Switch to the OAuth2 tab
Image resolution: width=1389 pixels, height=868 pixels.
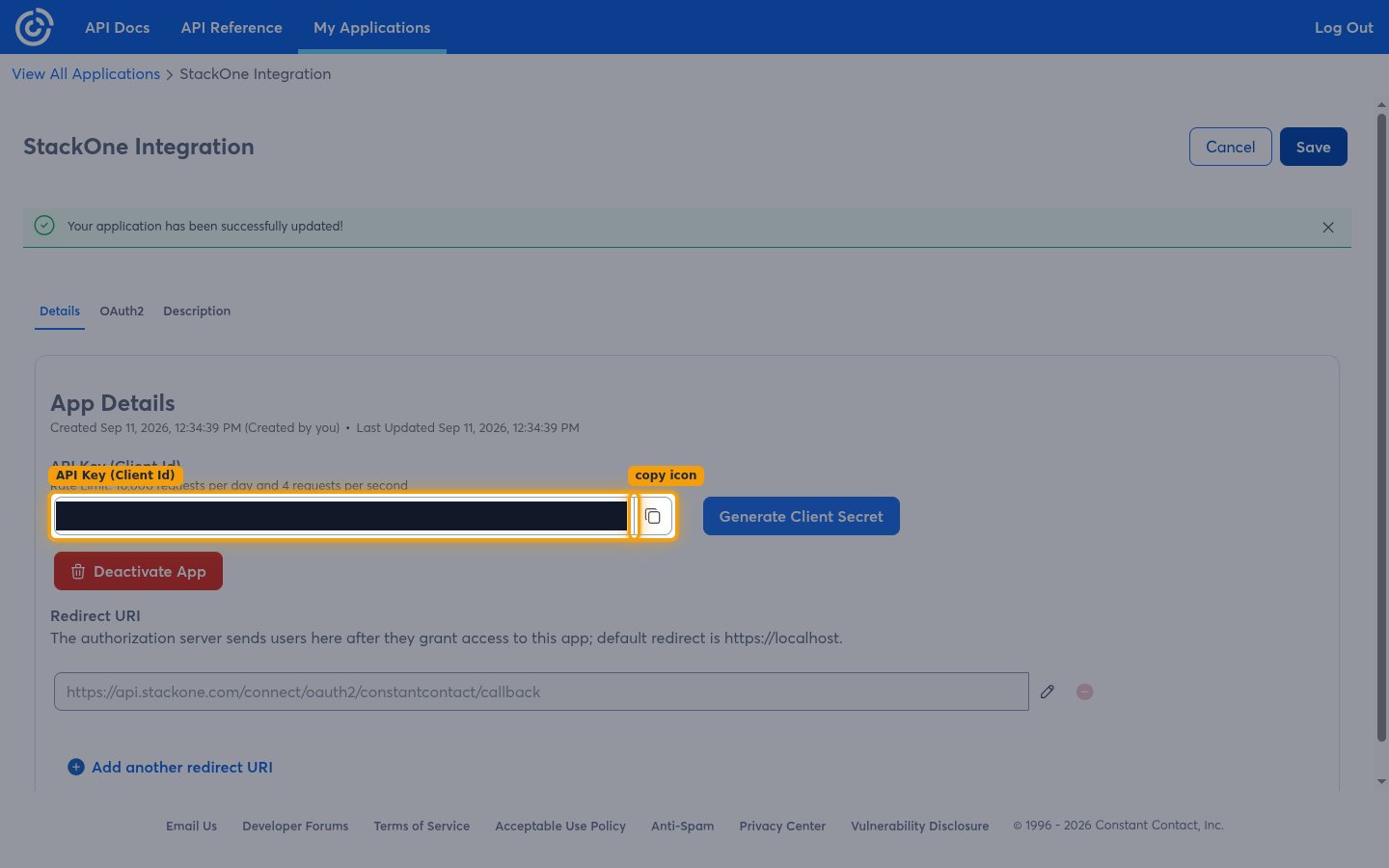point(122,311)
